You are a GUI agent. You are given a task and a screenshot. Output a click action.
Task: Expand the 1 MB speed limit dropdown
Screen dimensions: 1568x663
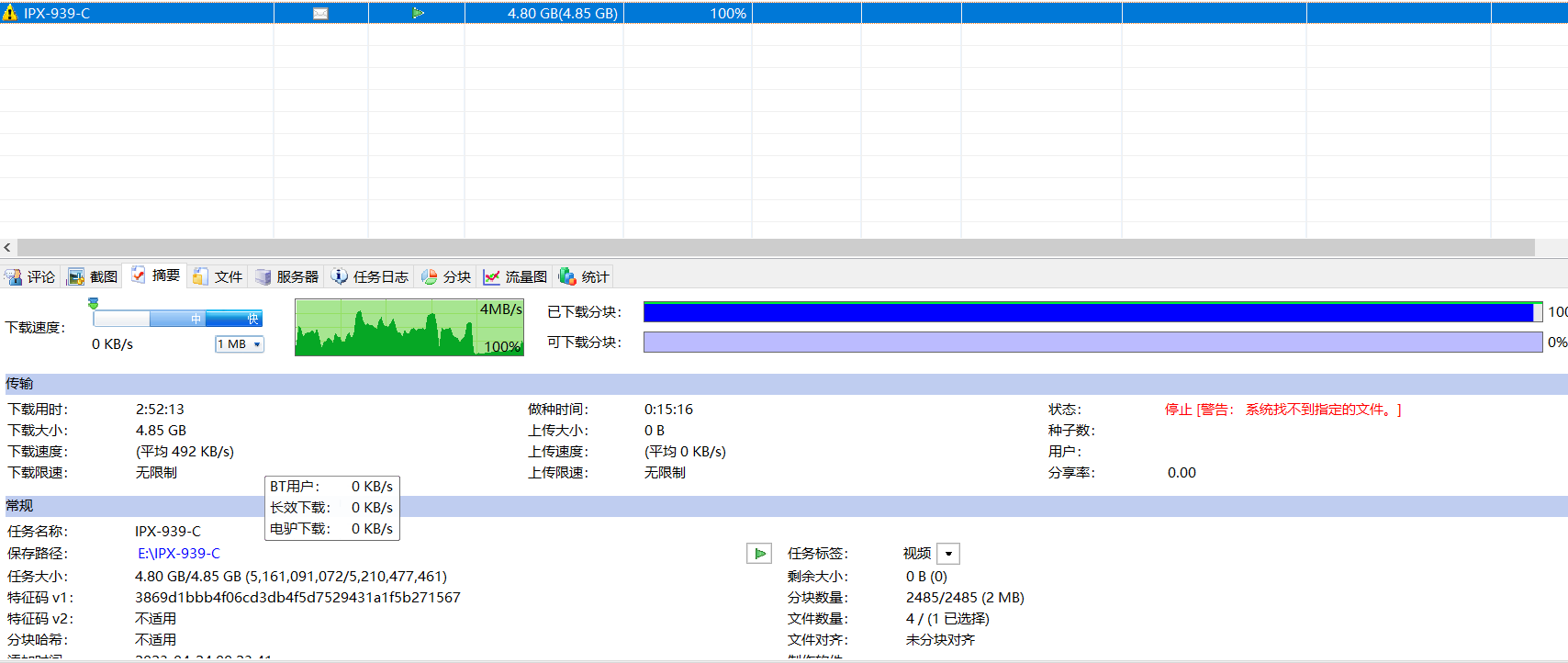pyautogui.click(x=256, y=344)
